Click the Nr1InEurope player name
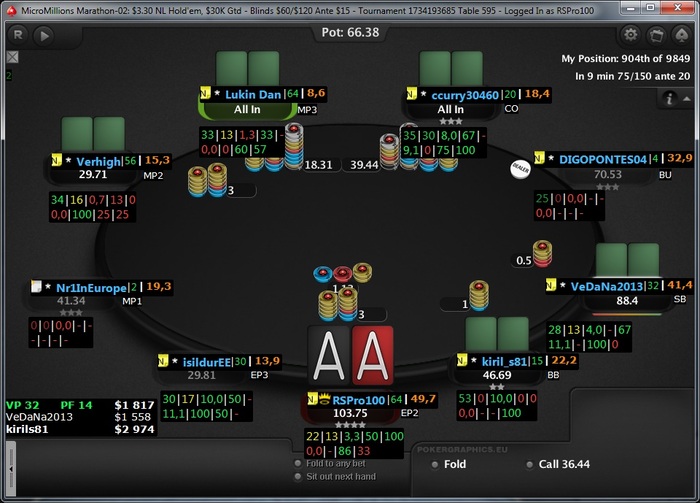 click(x=92, y=288)
